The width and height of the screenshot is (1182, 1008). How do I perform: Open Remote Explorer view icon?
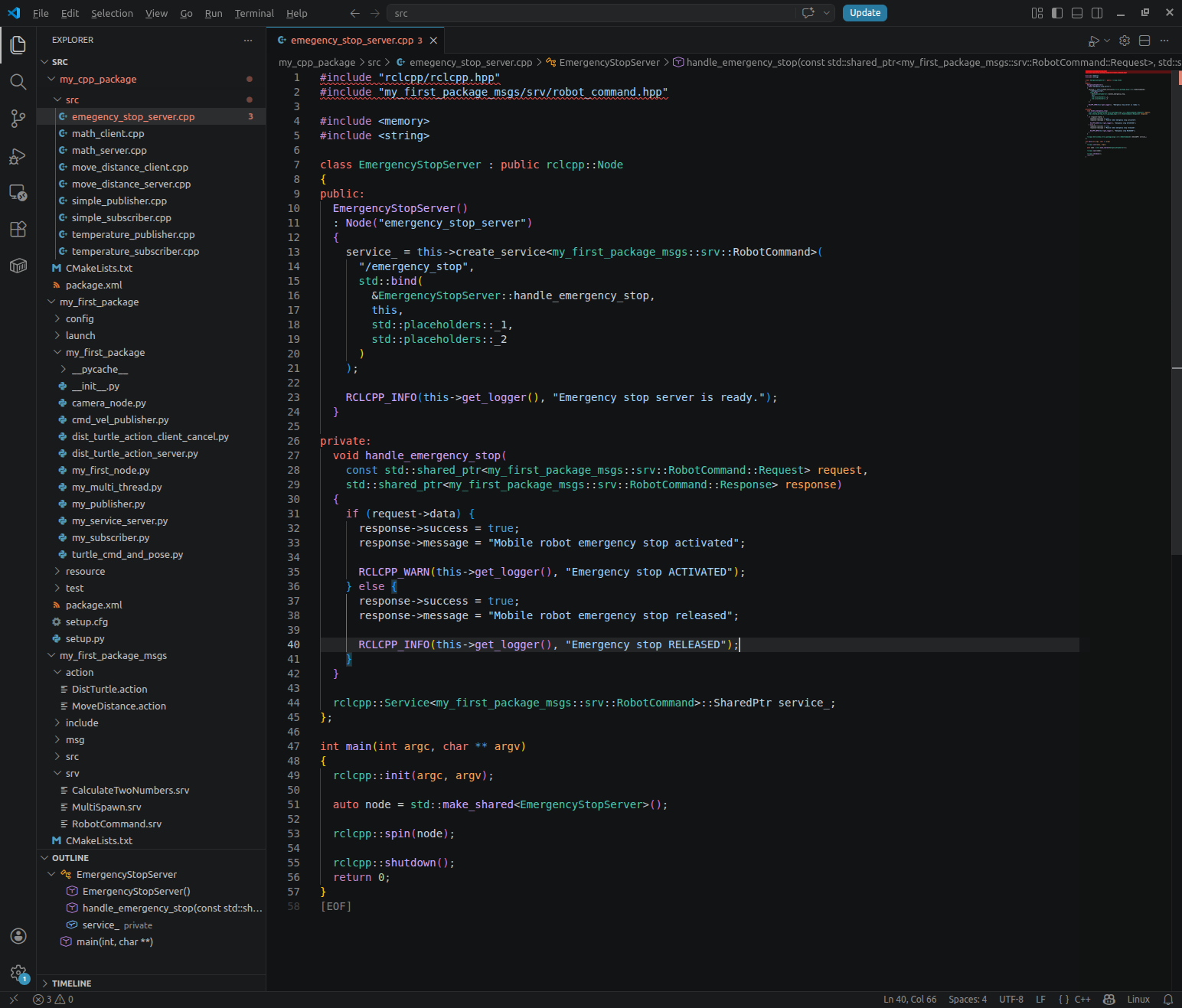click(18, 192)
